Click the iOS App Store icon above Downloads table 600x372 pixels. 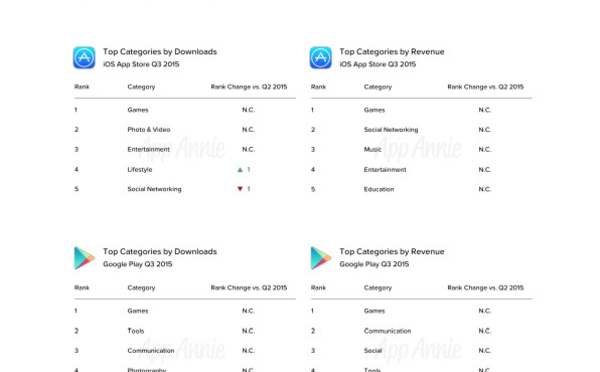coord(84,58)
